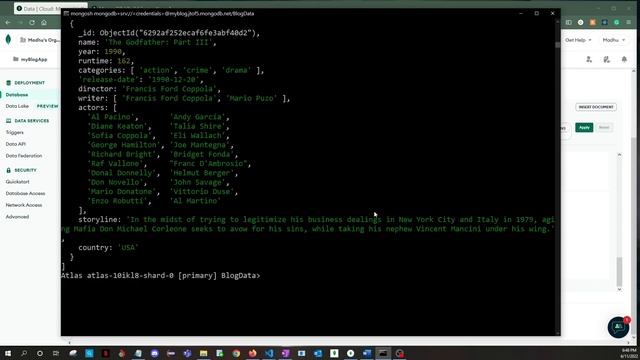Click the MongoDB leaf logo in Atlas
The height and width of the screenshot is (360, 640).
click(8, 40)
